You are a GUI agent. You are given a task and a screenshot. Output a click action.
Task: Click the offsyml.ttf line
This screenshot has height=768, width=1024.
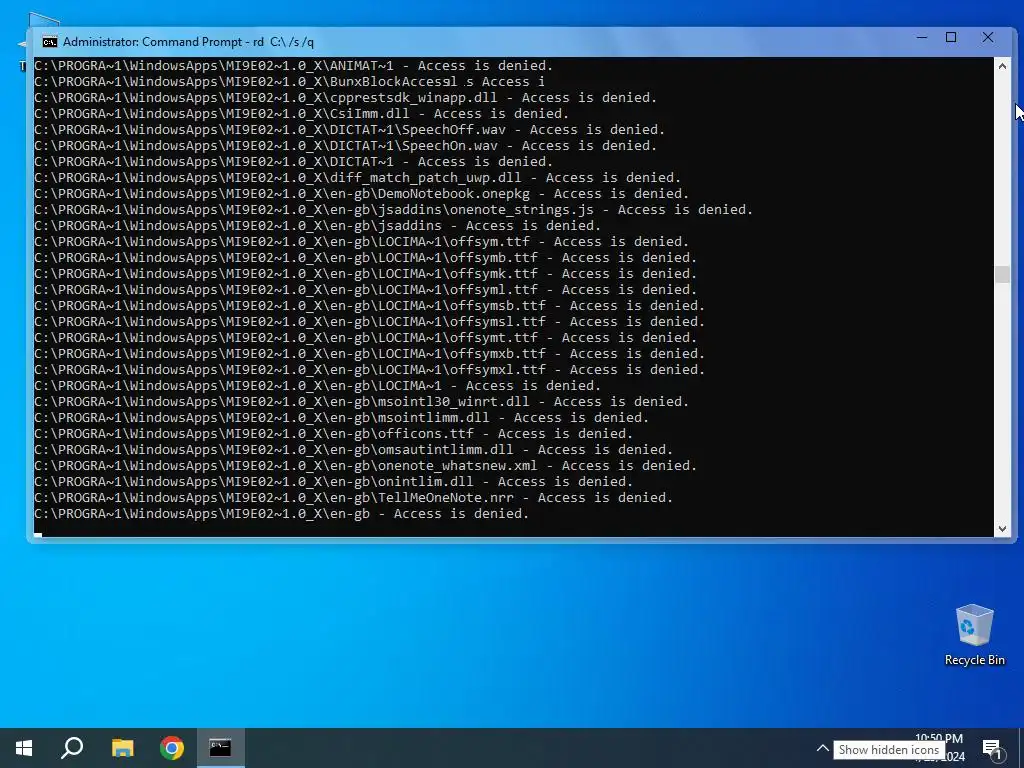(366, 290)
